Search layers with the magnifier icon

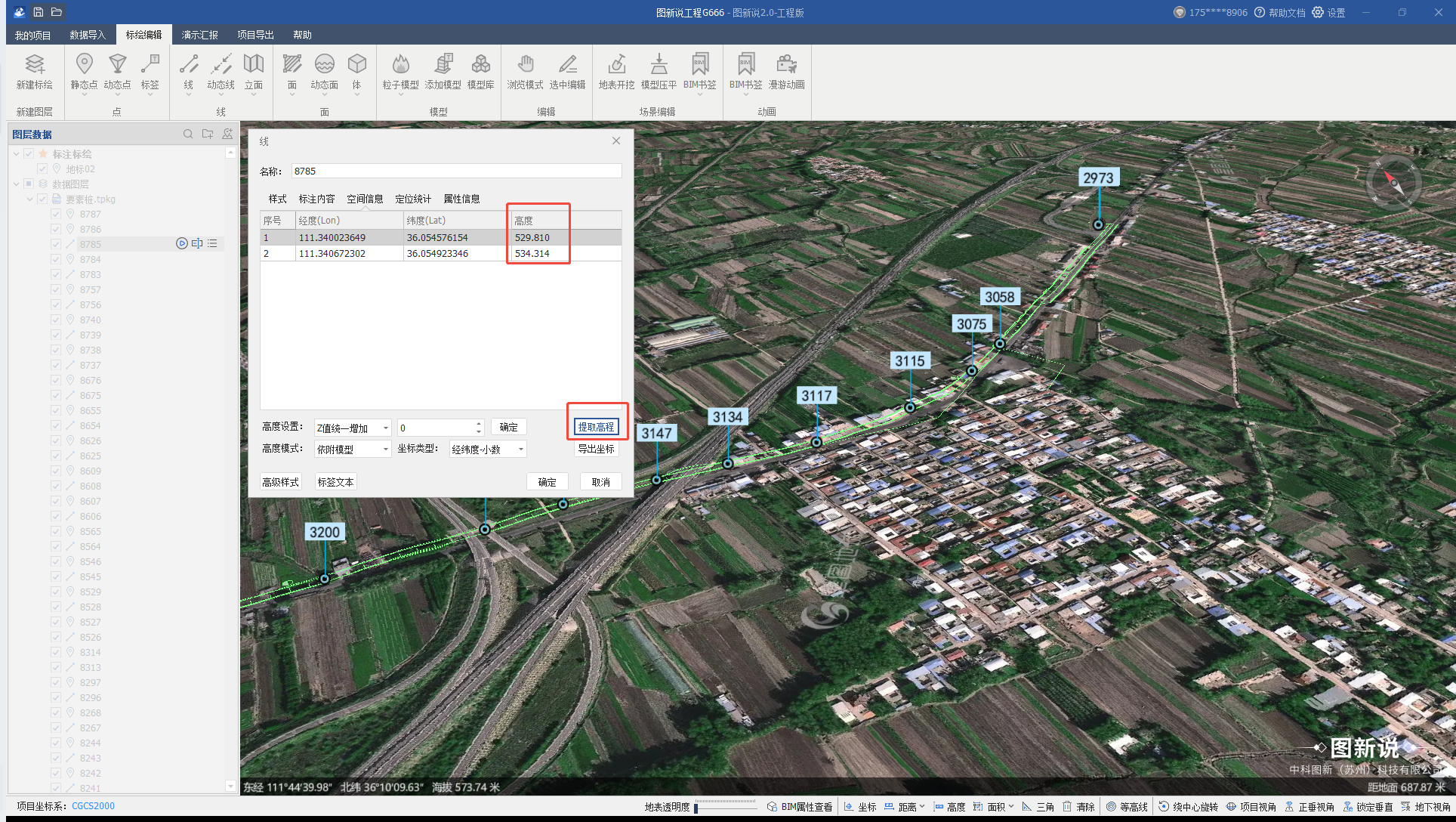tap(188, 134)
